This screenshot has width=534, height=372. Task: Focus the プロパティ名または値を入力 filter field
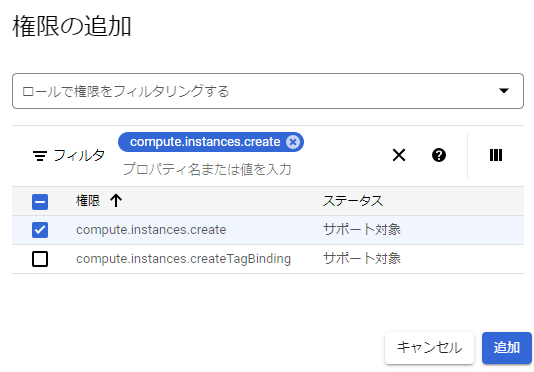pyautogui.click(x=207, y=169)
